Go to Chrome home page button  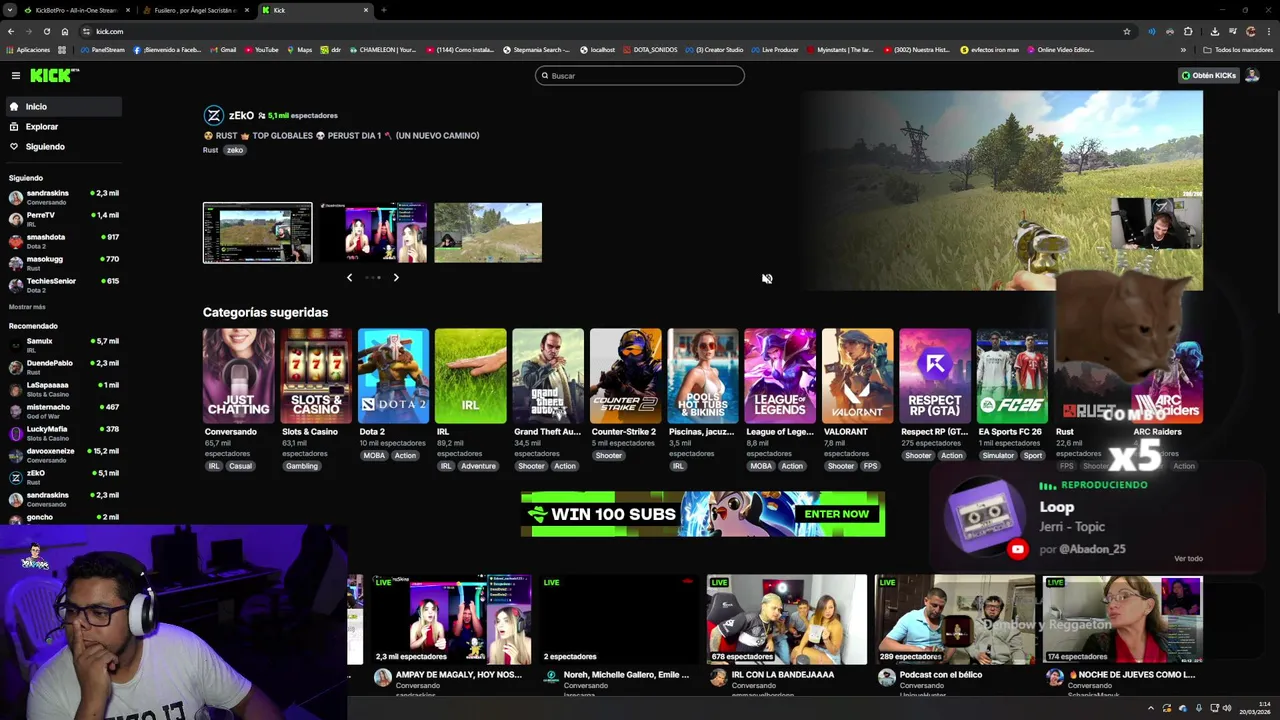coord(65,31)
